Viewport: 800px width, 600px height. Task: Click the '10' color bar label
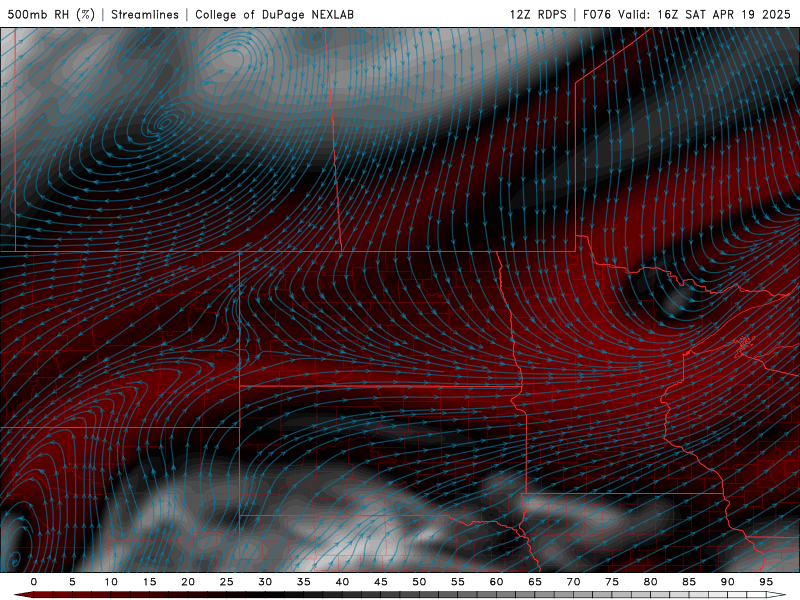coord(111,582)
